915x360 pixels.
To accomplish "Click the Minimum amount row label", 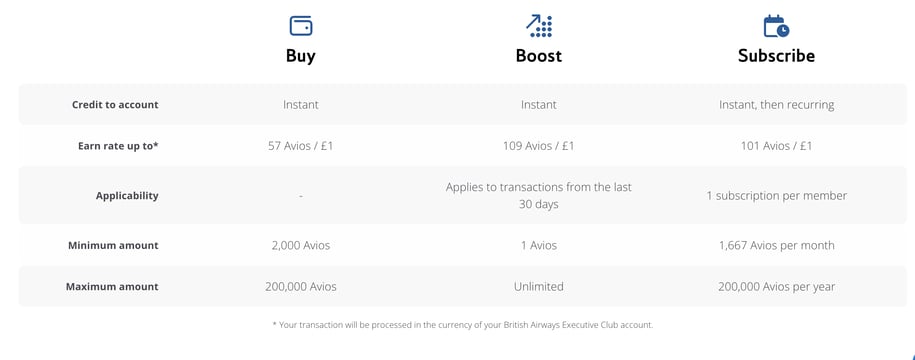I will point(113,246).
